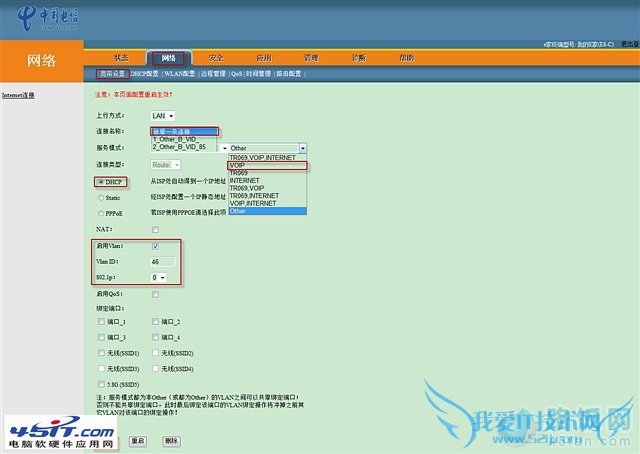Viewport: 640px width, 454px height.
Task: Open the 安全 security tab
Action: tap(216, 58)
